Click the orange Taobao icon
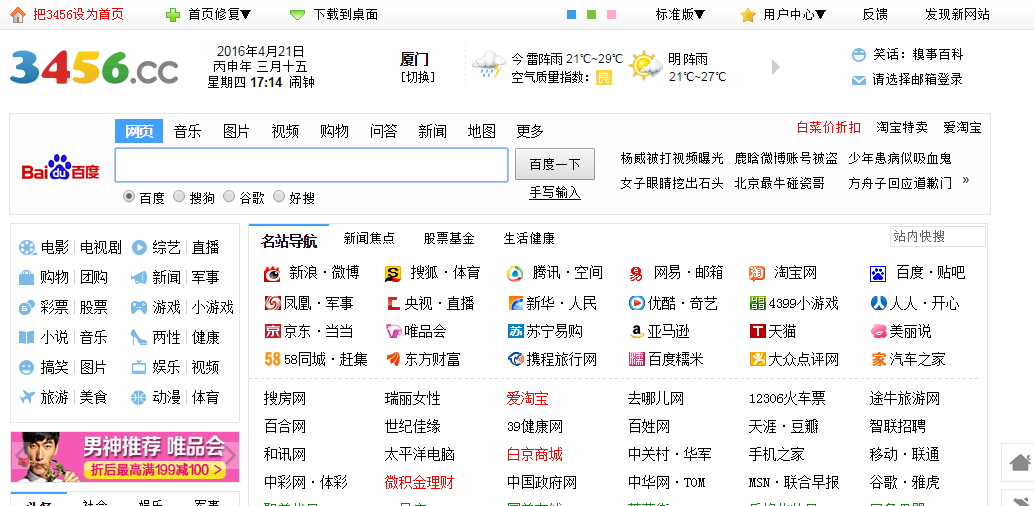The height and width of the screenshot is (506, 1034). coord(757,273)
